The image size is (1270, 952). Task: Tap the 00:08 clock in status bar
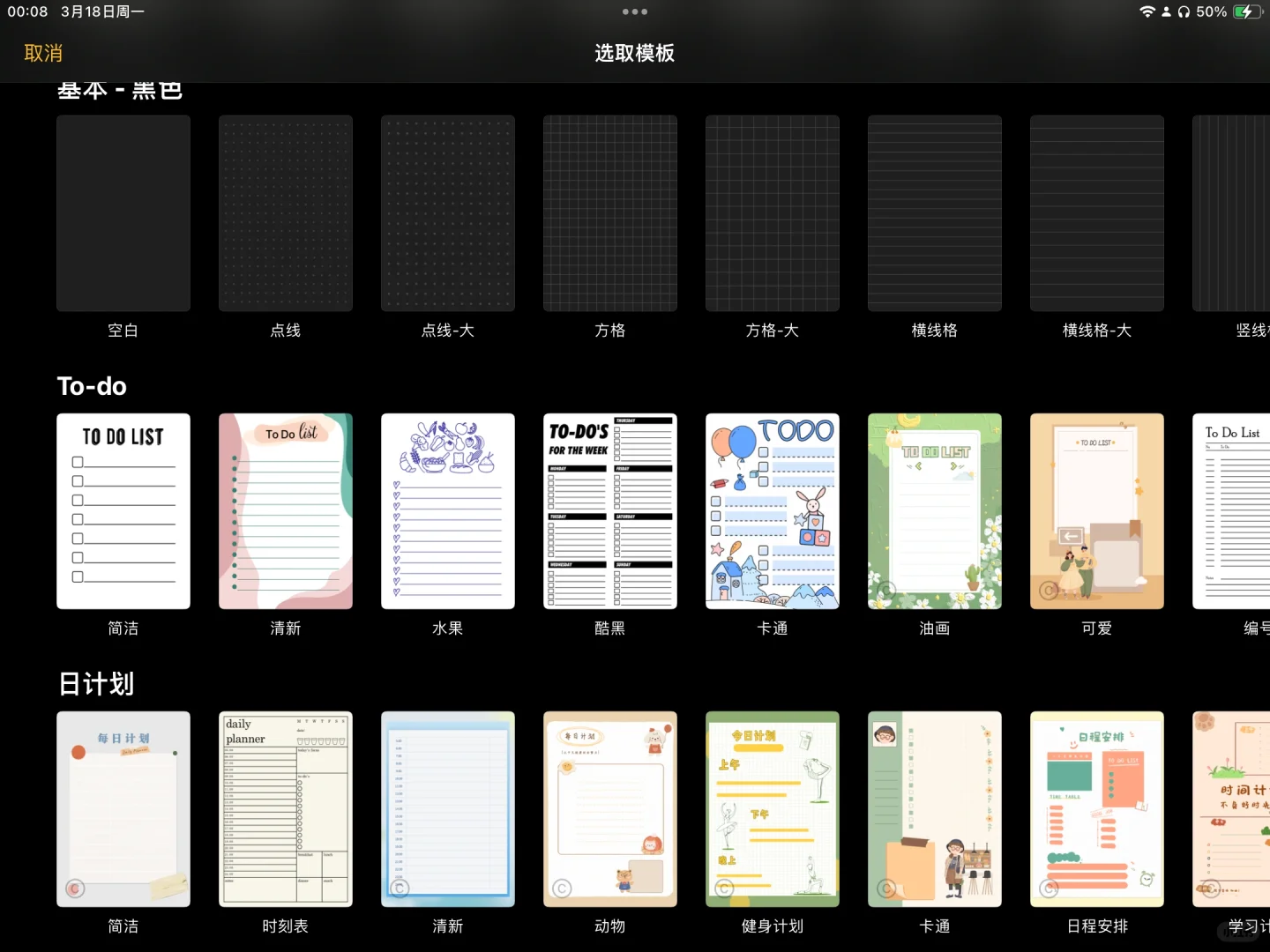pyautogui.click(x=27, y=11)
